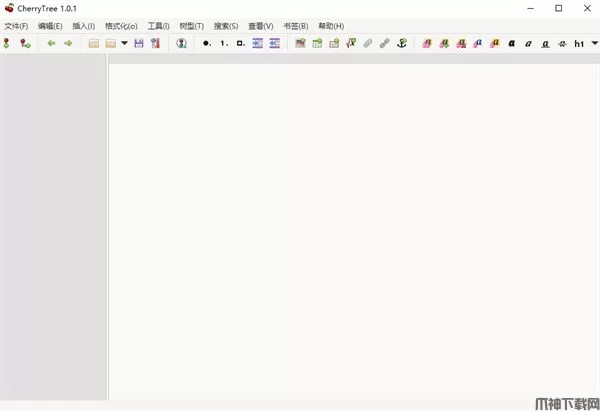Click inside the empty text editor area

(x=354, y=232)
